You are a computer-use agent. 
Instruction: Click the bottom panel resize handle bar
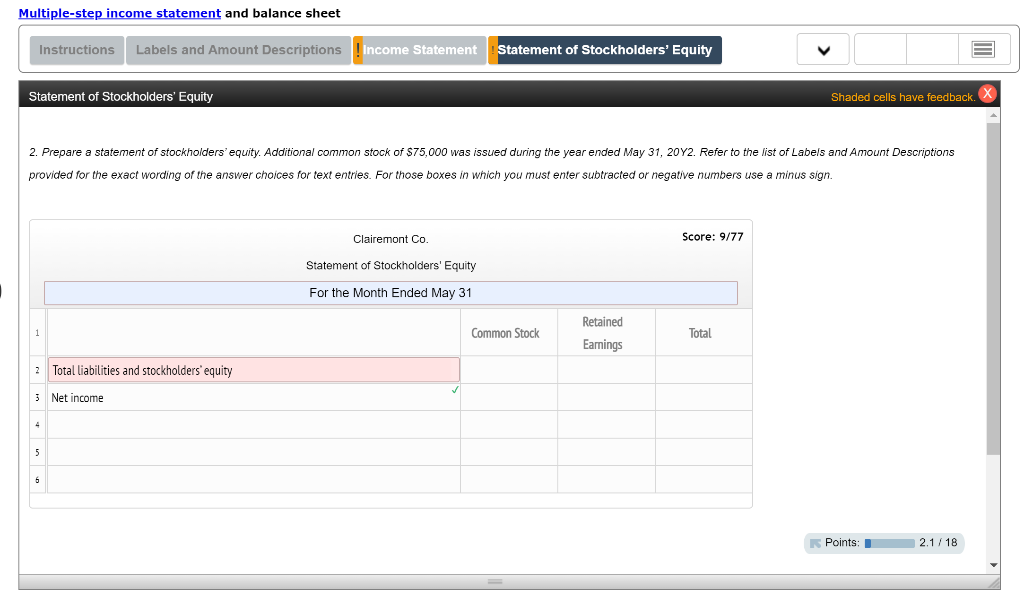point(495,582)
